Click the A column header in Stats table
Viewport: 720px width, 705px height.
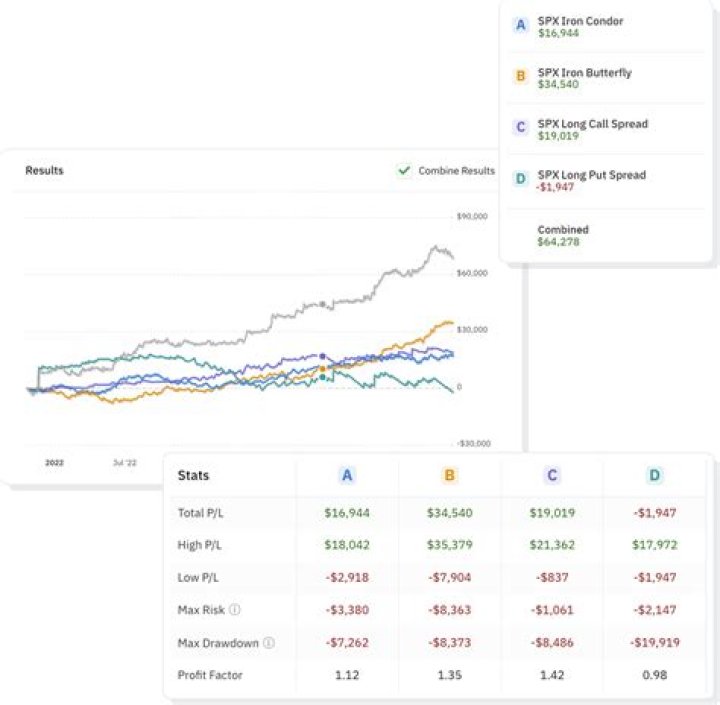coord(347,476)
